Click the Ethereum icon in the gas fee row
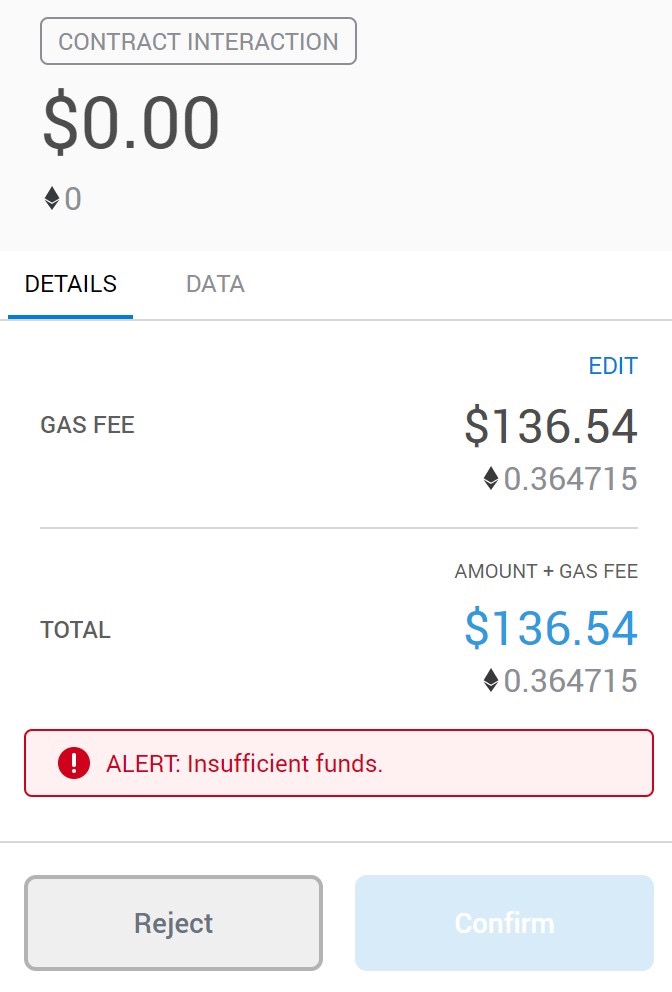The image size is (672, 992). tap(491, 479)
